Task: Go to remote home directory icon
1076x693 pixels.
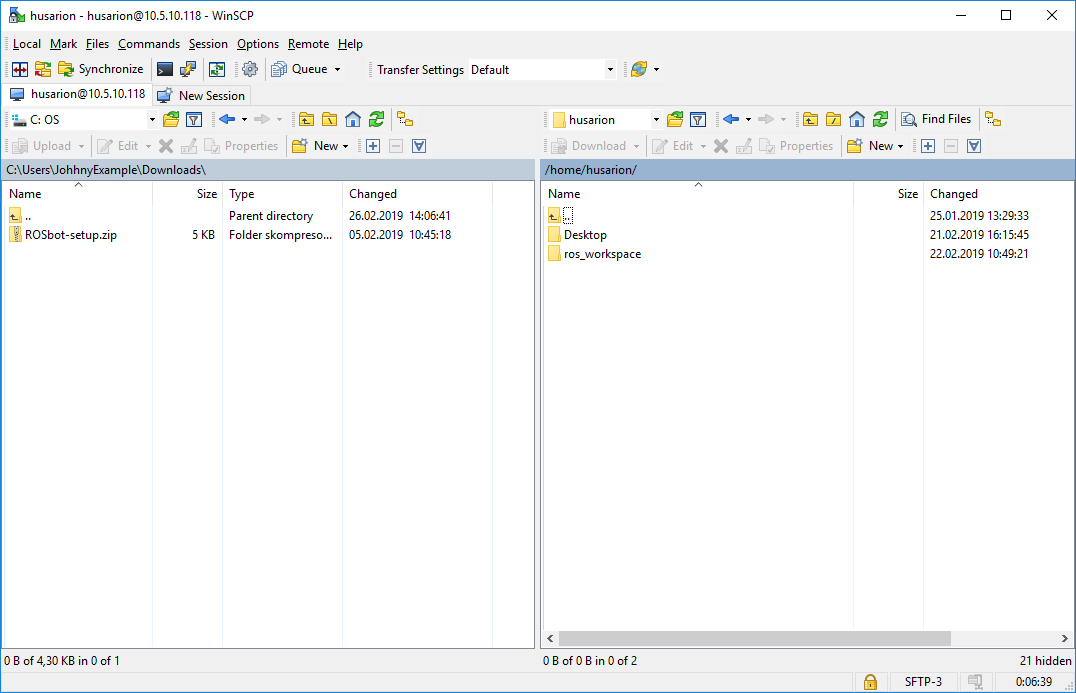Action: tap(856, 119)
